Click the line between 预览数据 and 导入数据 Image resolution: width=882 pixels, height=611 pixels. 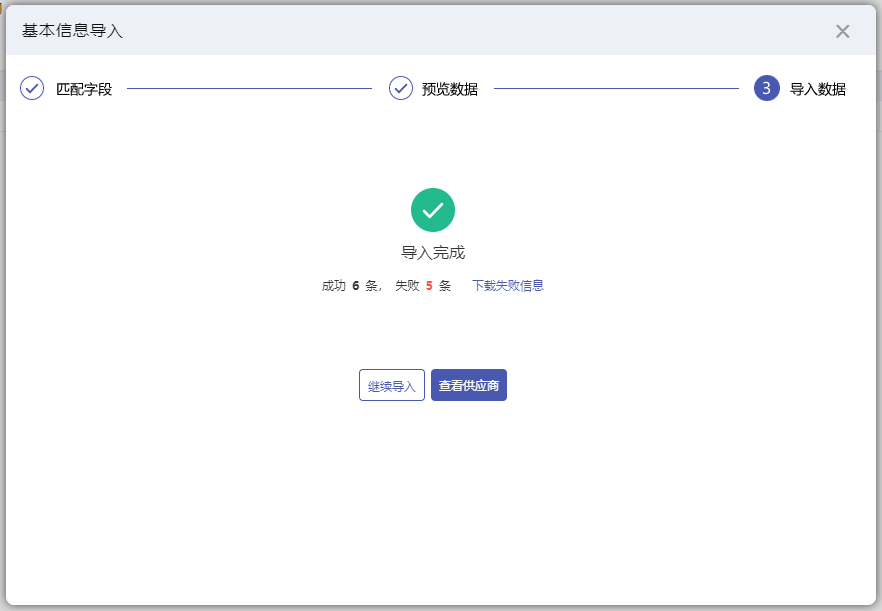click(616, 89)
